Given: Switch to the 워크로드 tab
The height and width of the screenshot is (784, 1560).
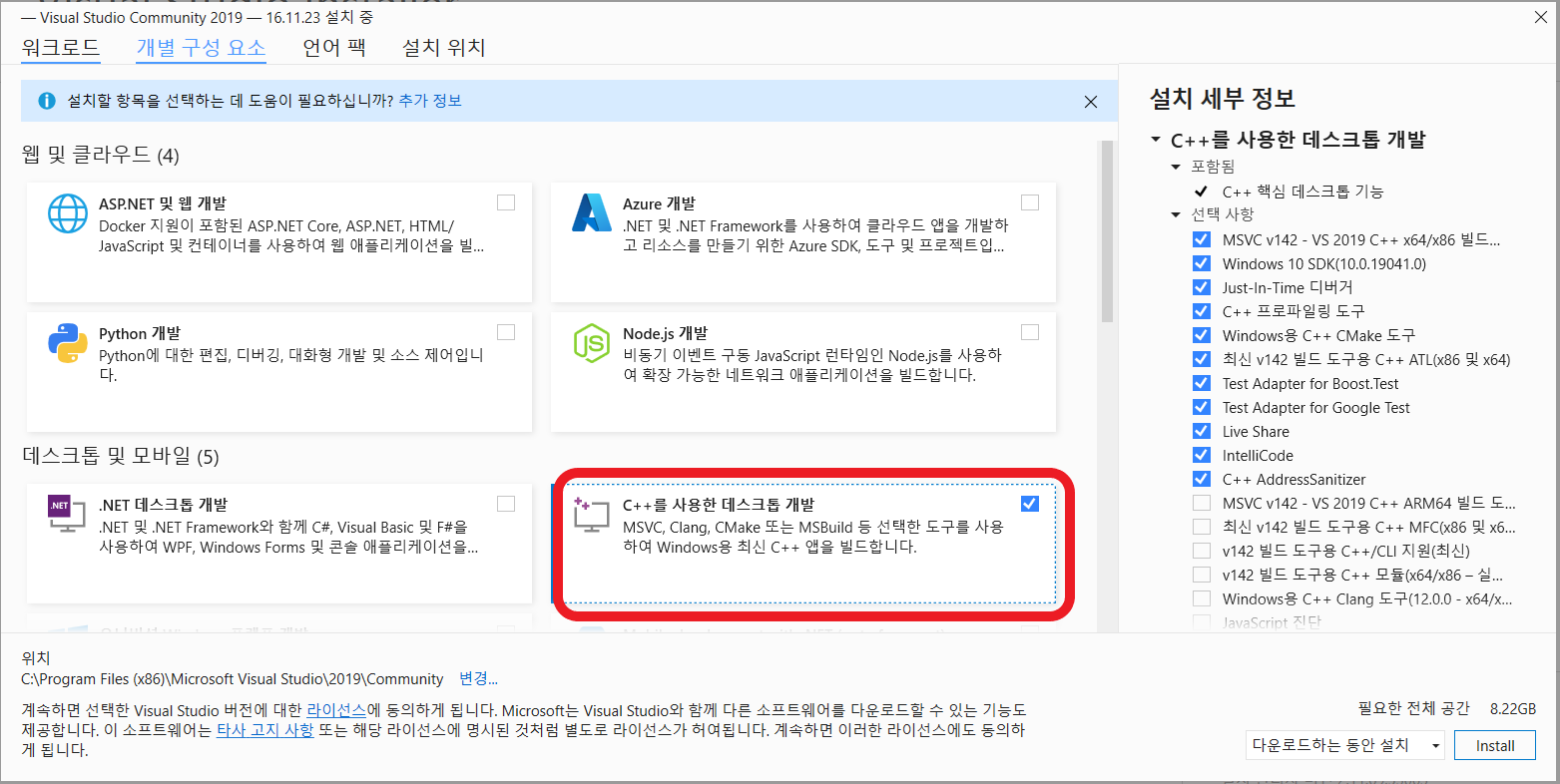Looking at the screenshot, I should pyautogui.click(x=61, y=47).
